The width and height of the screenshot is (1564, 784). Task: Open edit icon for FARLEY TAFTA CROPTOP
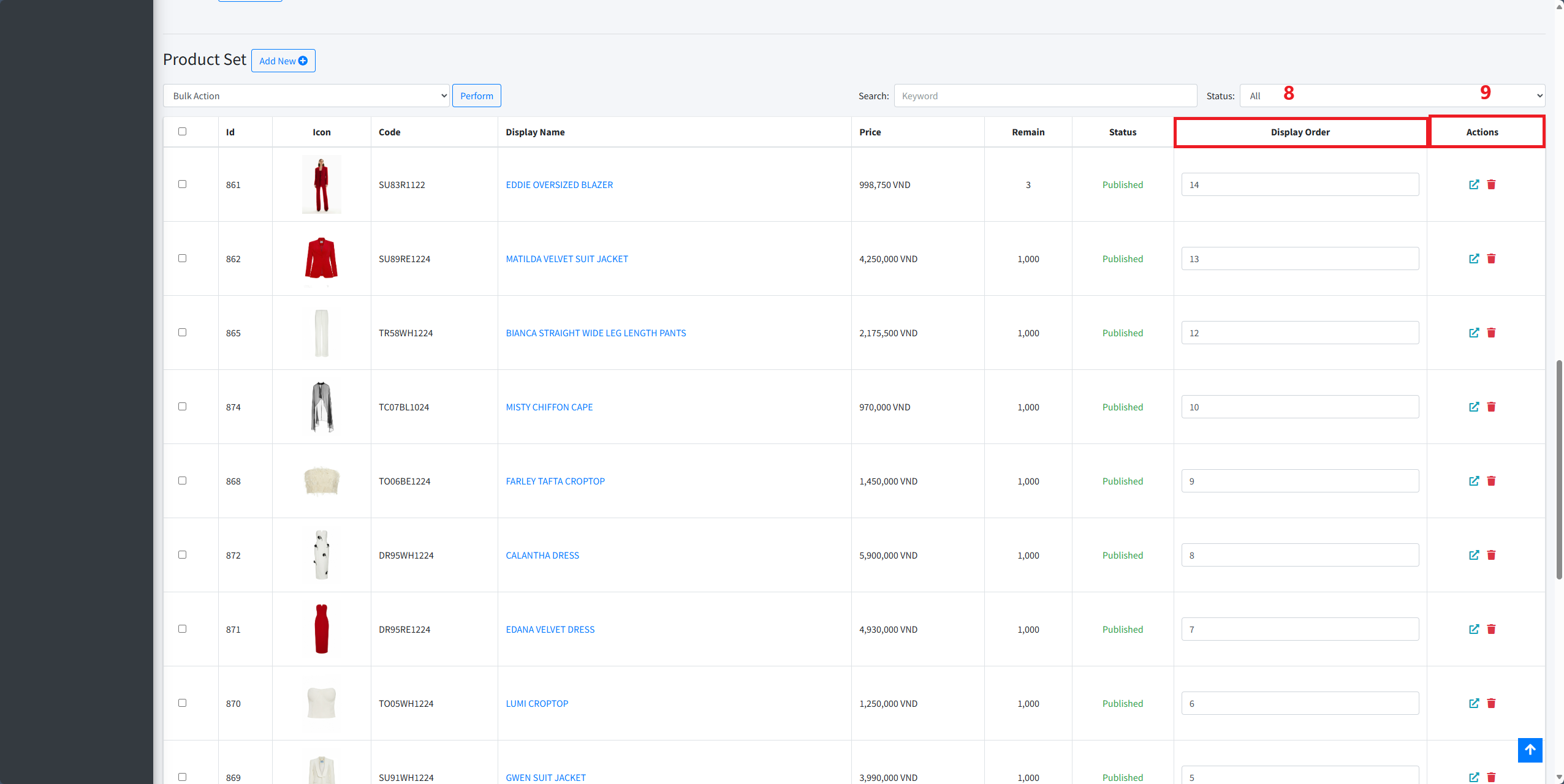[1474, 481]
